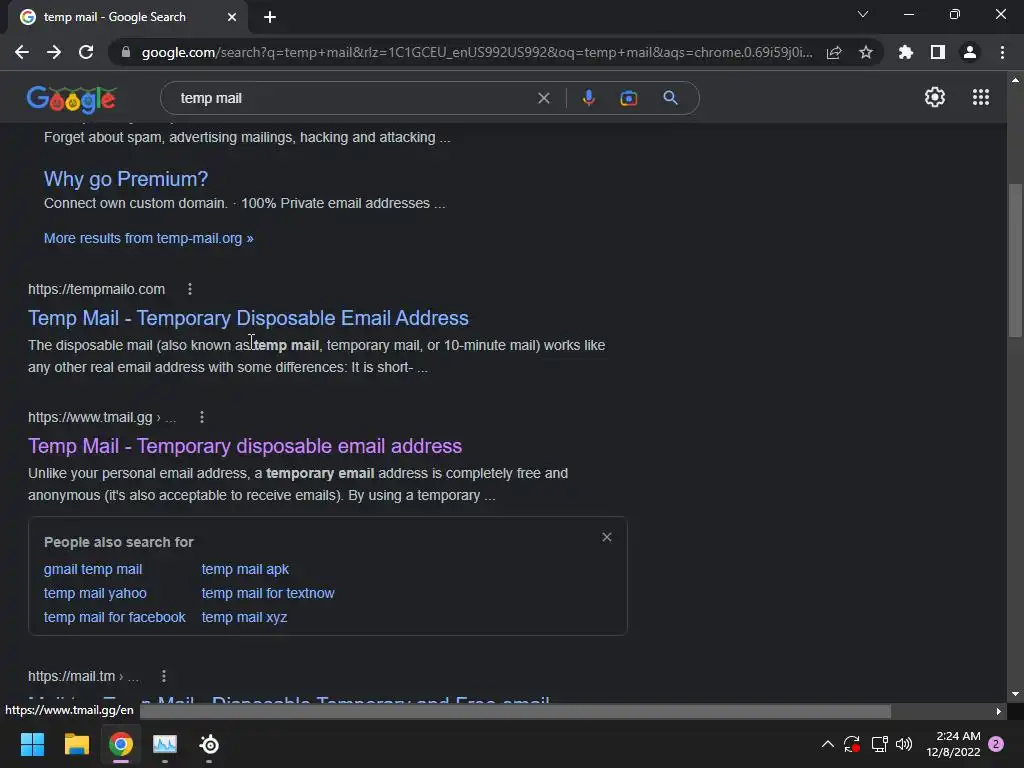Open the clock showing 2:24 AM
The image size is (1024, 768).
tap(953, 744)
